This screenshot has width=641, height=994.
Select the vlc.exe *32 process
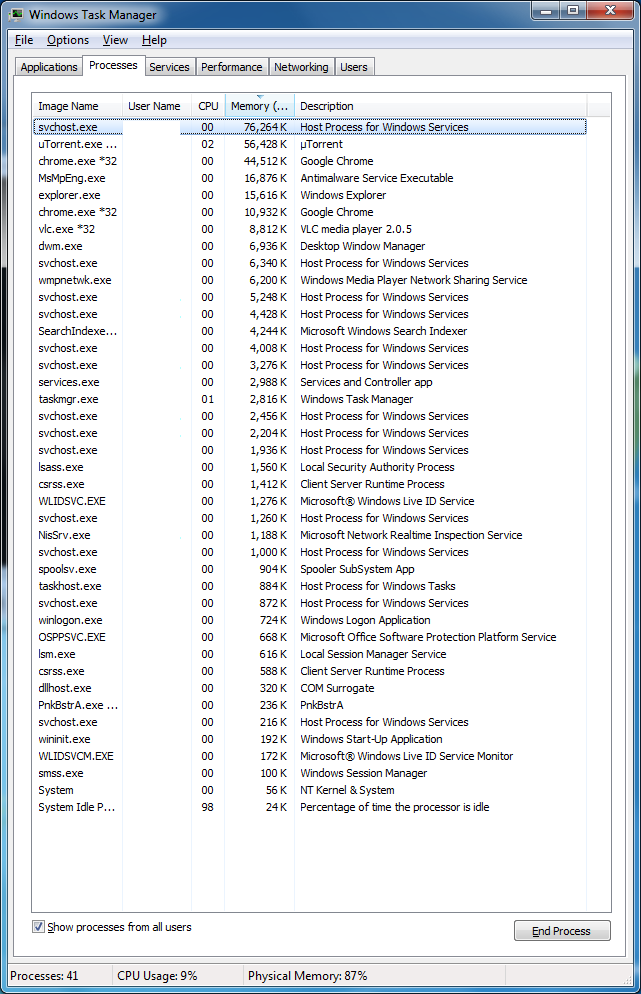(x=309, y=229)
